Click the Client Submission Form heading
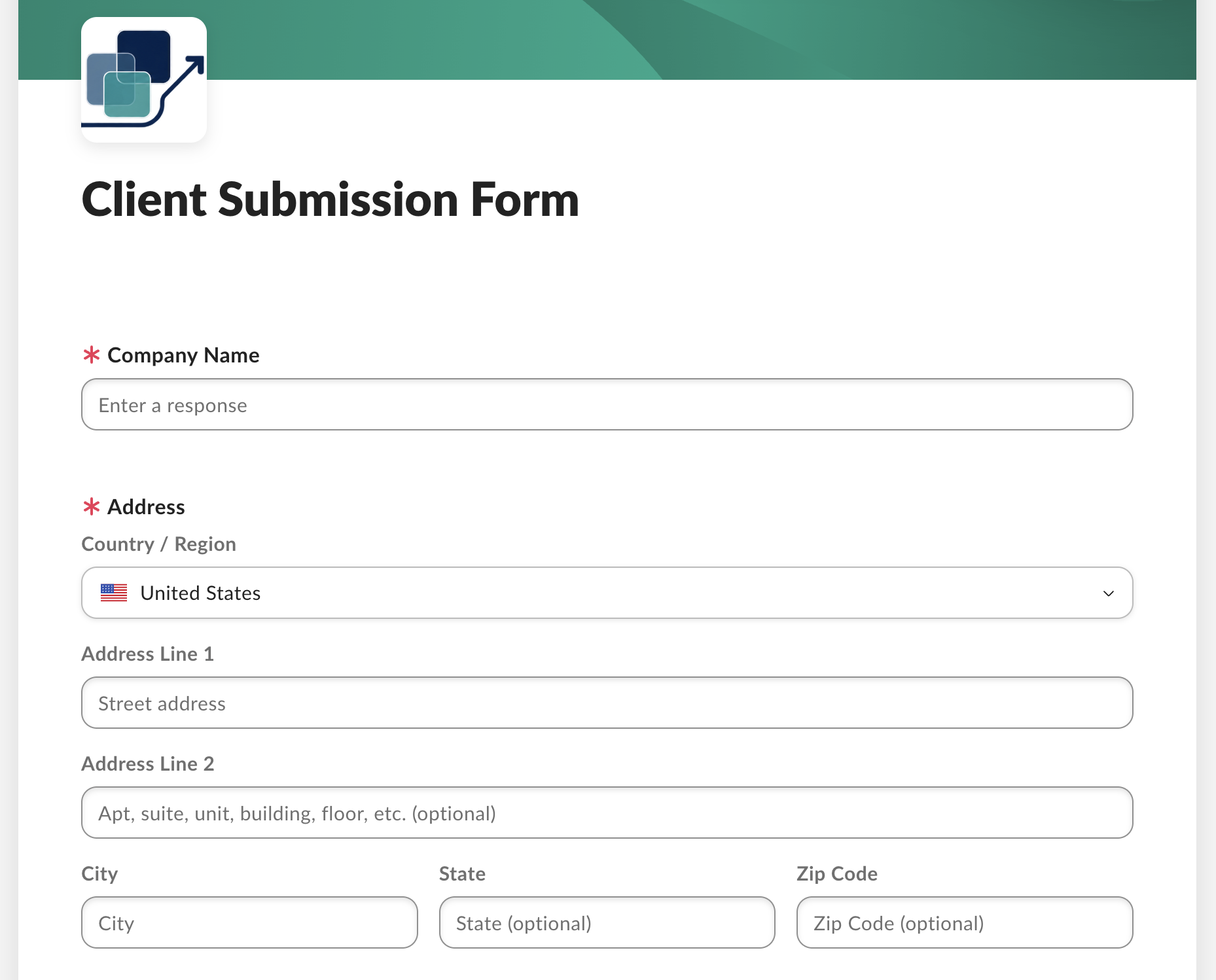Image resolution: width=1216 pixels, height=980 pixels. click(x=331, y=200)
